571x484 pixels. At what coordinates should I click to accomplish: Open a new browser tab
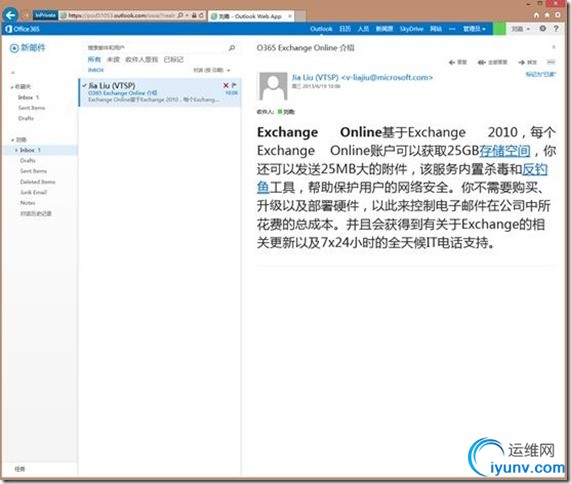tap(300, 16)
